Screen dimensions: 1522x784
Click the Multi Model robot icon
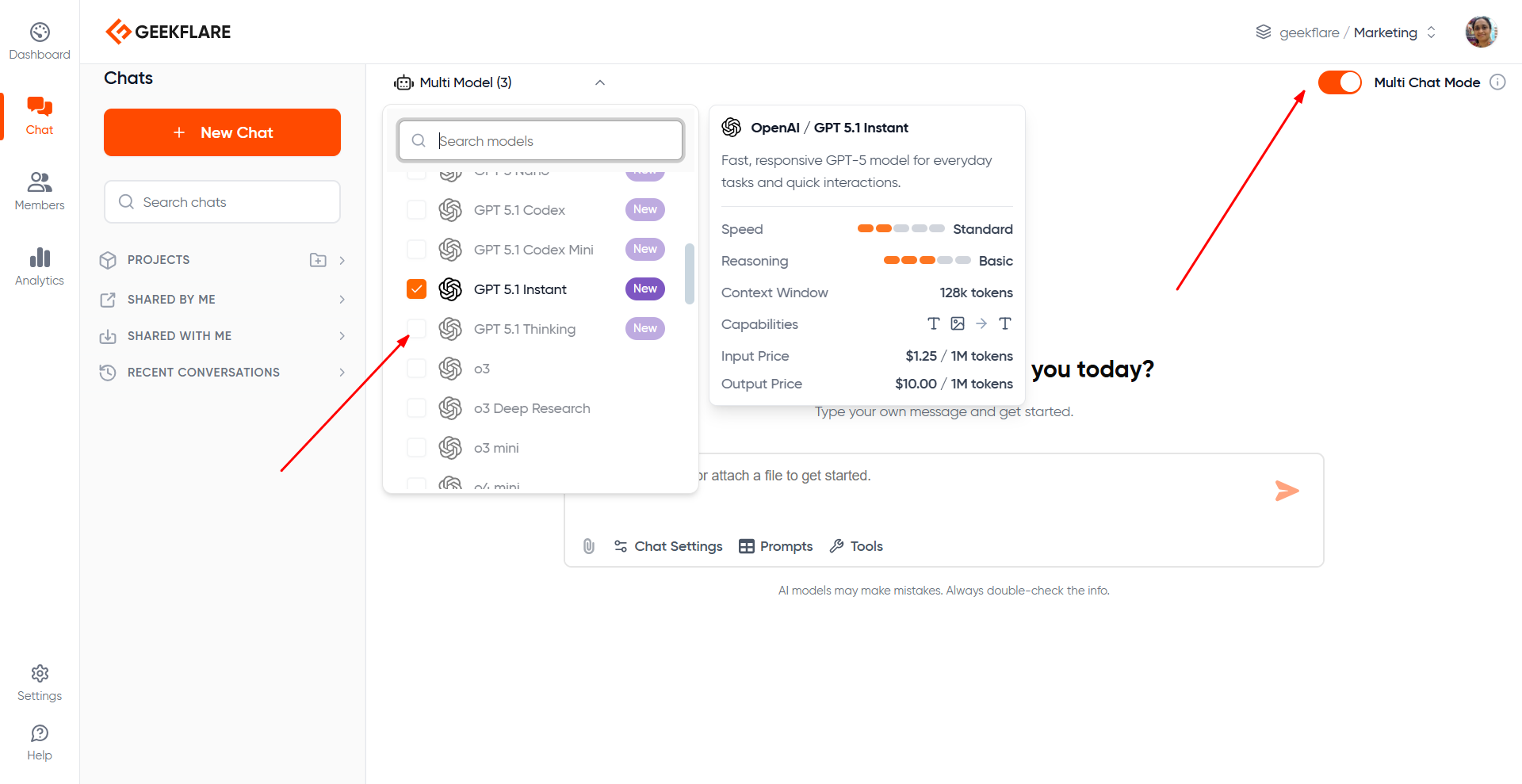click(x=404, y=82)
